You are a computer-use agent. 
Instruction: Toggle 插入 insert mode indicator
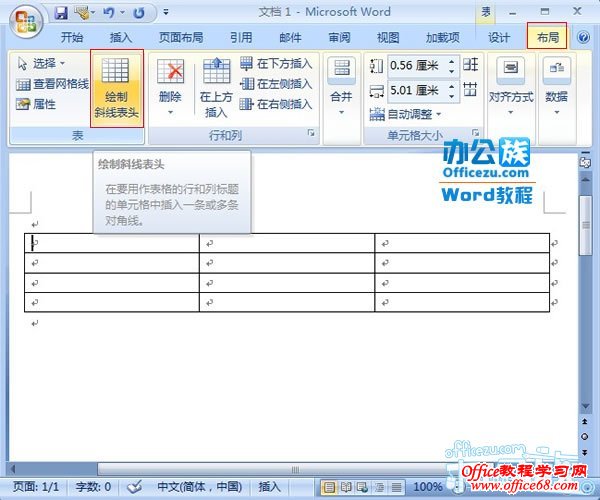(x=269, y=487)
